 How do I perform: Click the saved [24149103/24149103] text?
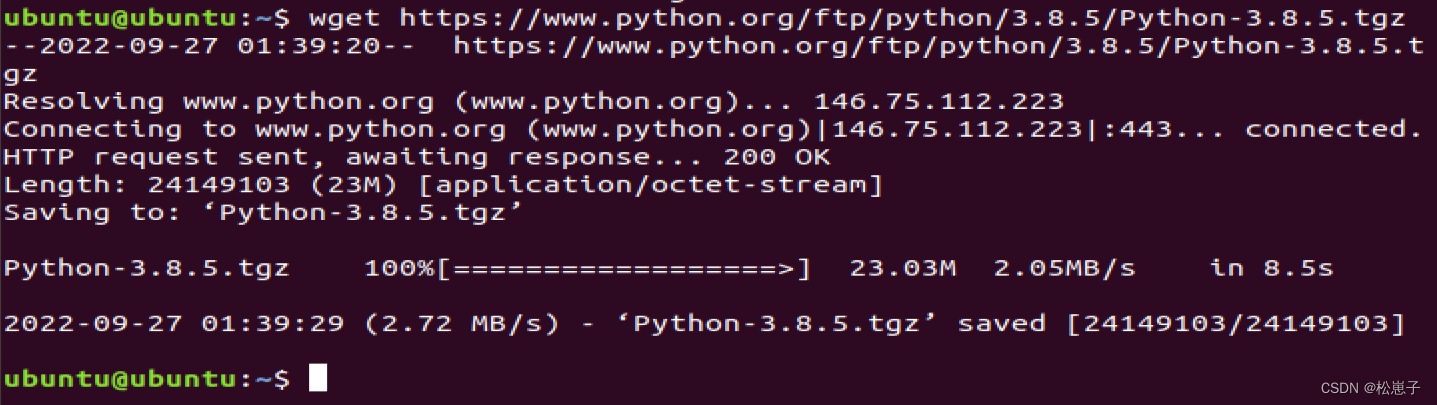pyautogui.click(x=1181, y=324)
